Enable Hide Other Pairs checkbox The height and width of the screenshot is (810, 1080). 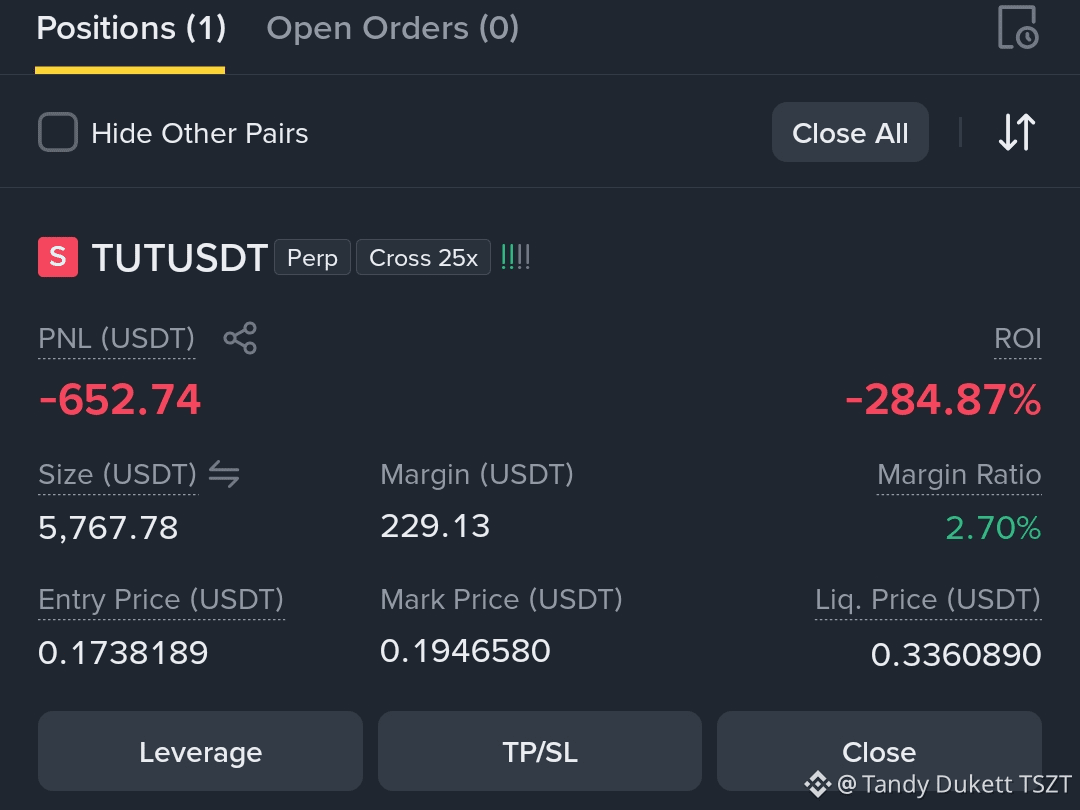click(58, 132)
